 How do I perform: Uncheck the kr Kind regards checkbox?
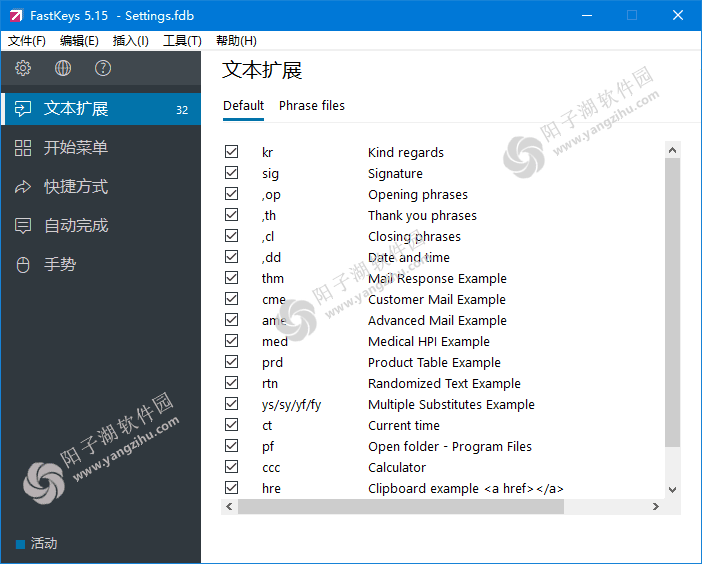pyautogui.click(x=231, y=152)
